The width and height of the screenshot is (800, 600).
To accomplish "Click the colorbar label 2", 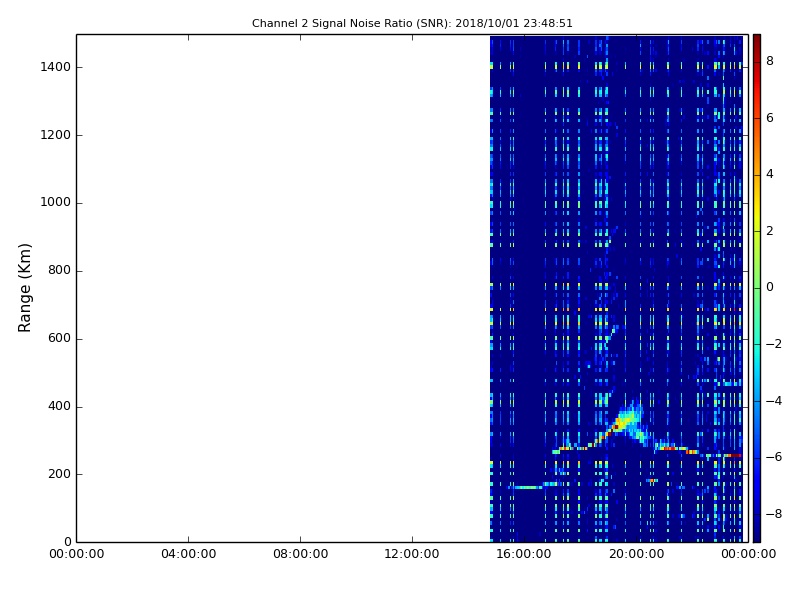I will (770, 231).
